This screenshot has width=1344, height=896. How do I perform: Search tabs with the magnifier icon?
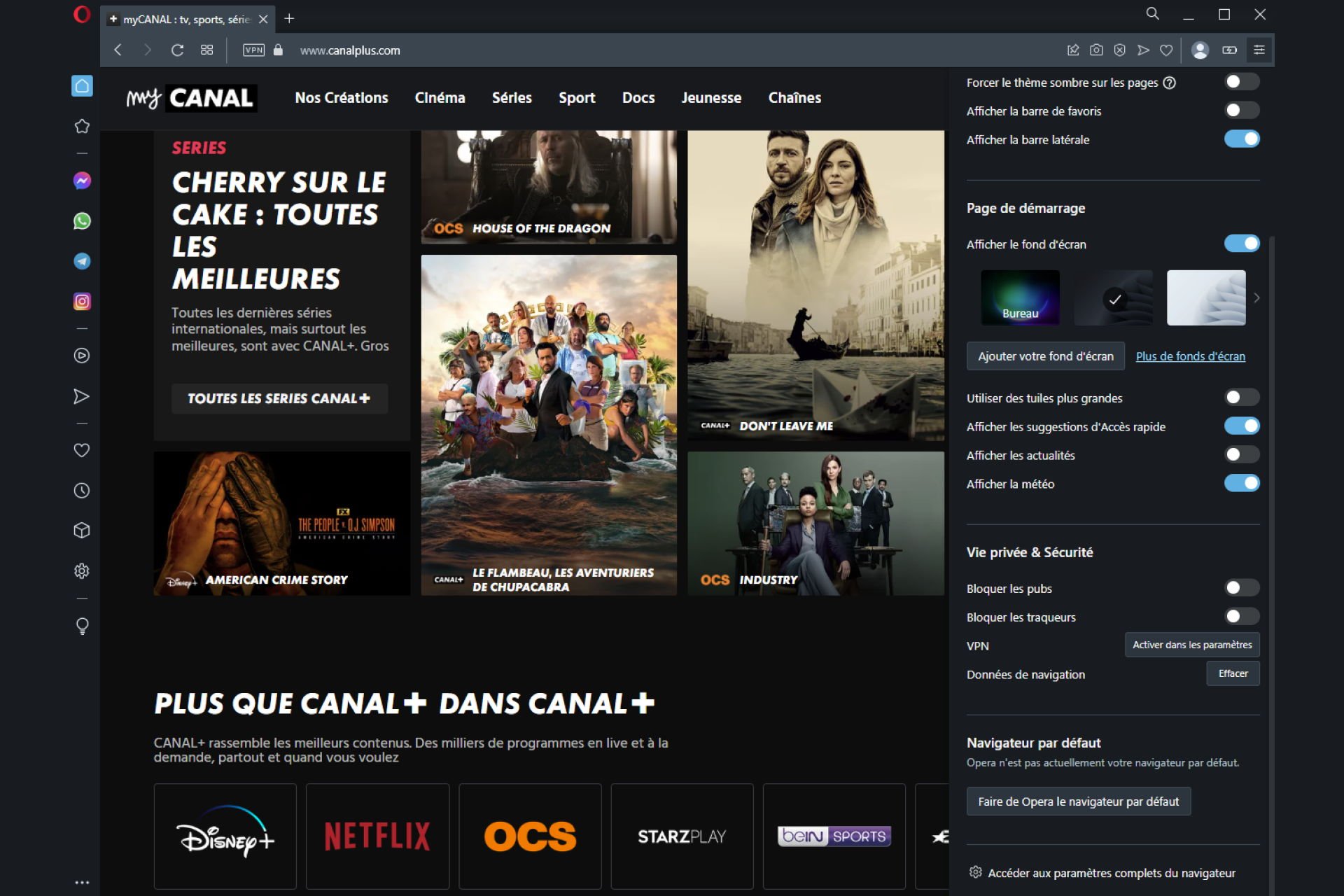pyautogui.click(x=1152, y=13)
